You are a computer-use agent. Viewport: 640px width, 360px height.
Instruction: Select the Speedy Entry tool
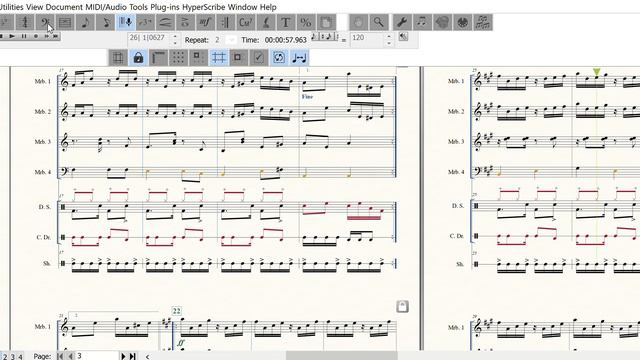[x=105, y=22]
